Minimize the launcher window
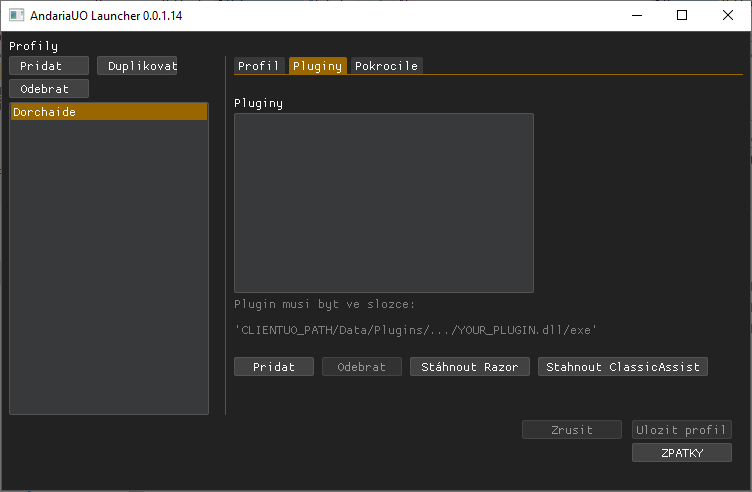The image size is (752, 492). (x=636, y=16)
